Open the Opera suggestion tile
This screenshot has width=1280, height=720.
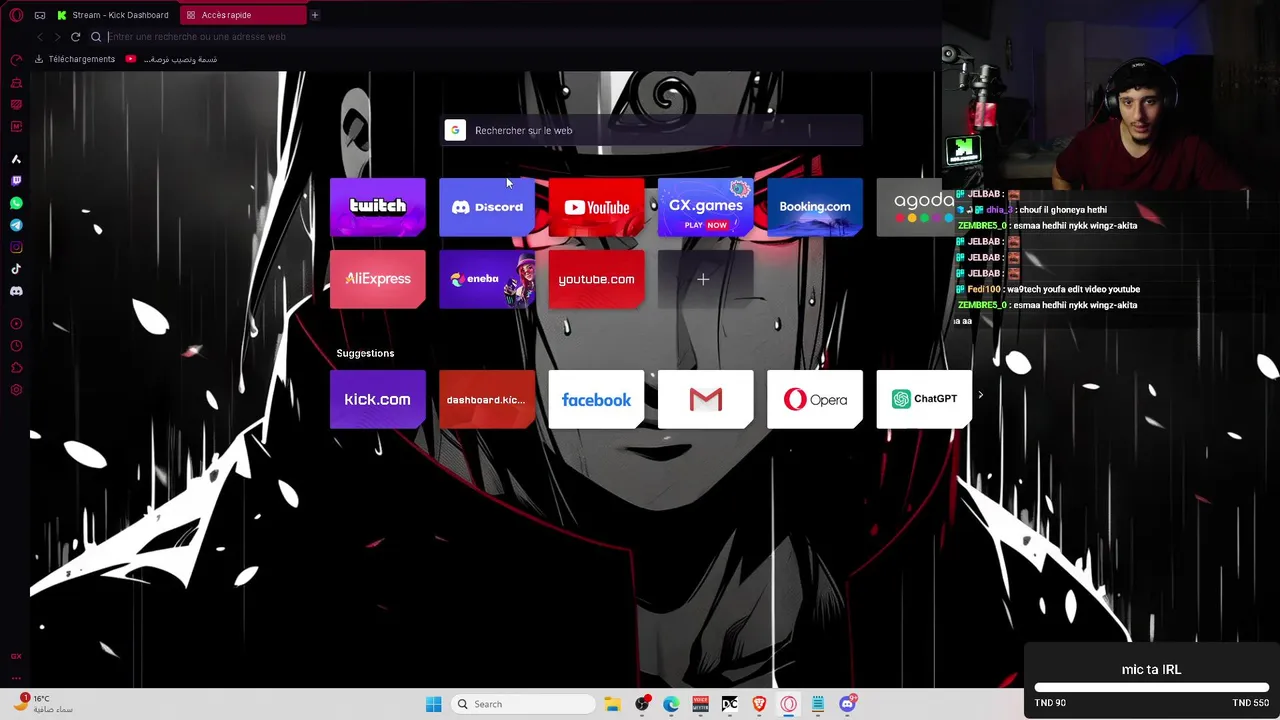pyautogui.click(x=814, y=399)
